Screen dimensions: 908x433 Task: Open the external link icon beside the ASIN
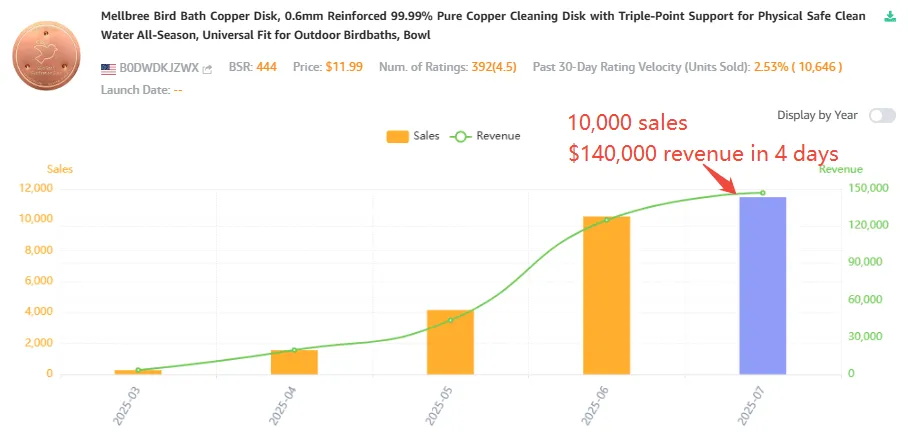click(x=207, y=69)
